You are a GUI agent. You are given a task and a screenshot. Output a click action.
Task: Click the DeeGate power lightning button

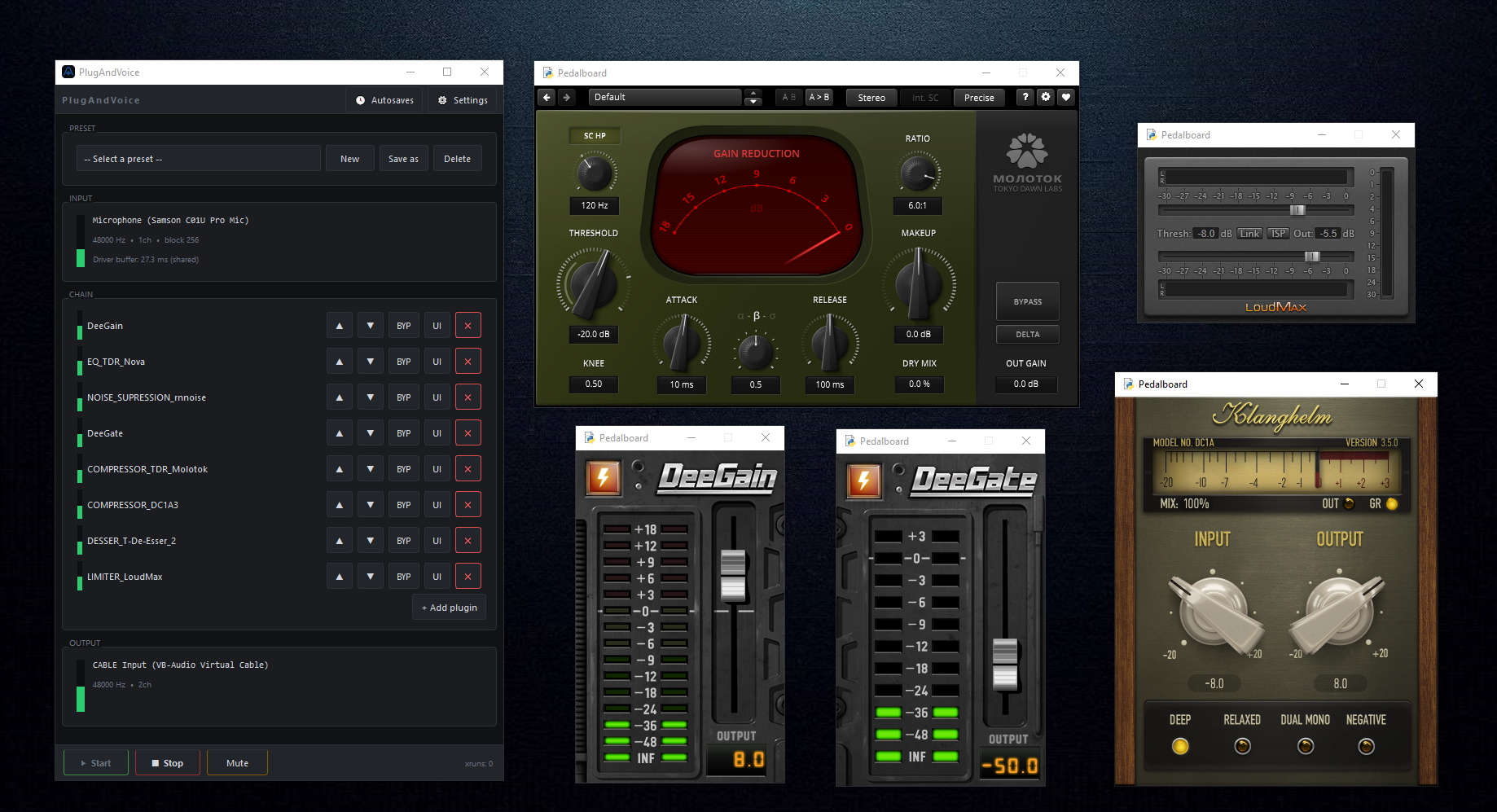tap(864, 481)
